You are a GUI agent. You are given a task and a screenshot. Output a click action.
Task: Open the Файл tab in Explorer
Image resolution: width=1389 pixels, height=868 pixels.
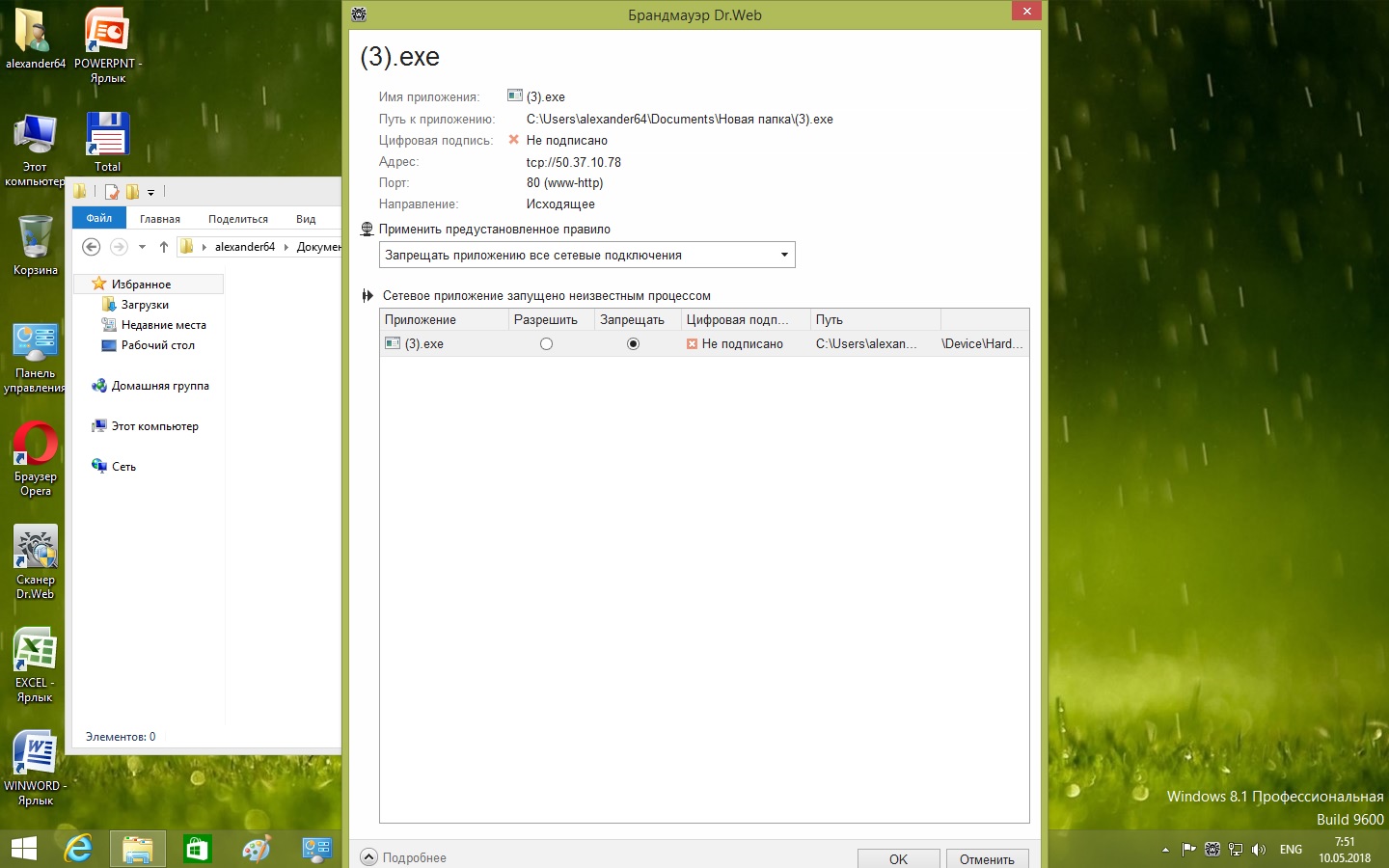coord(99,218)
